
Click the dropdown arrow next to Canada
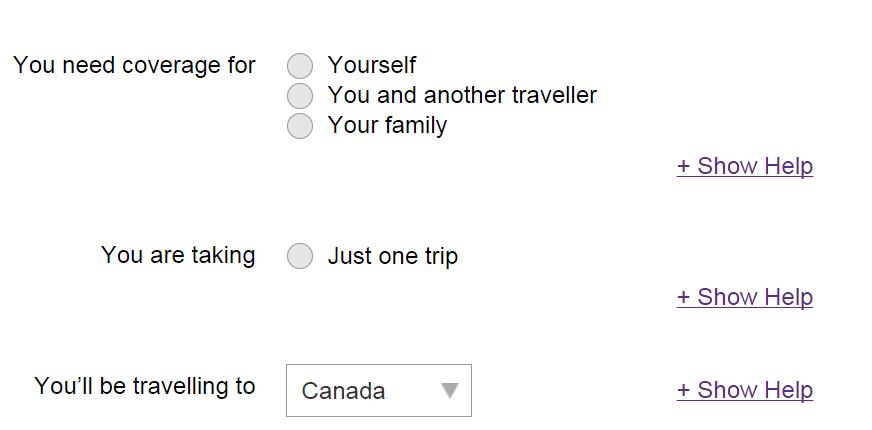[450, 390]
